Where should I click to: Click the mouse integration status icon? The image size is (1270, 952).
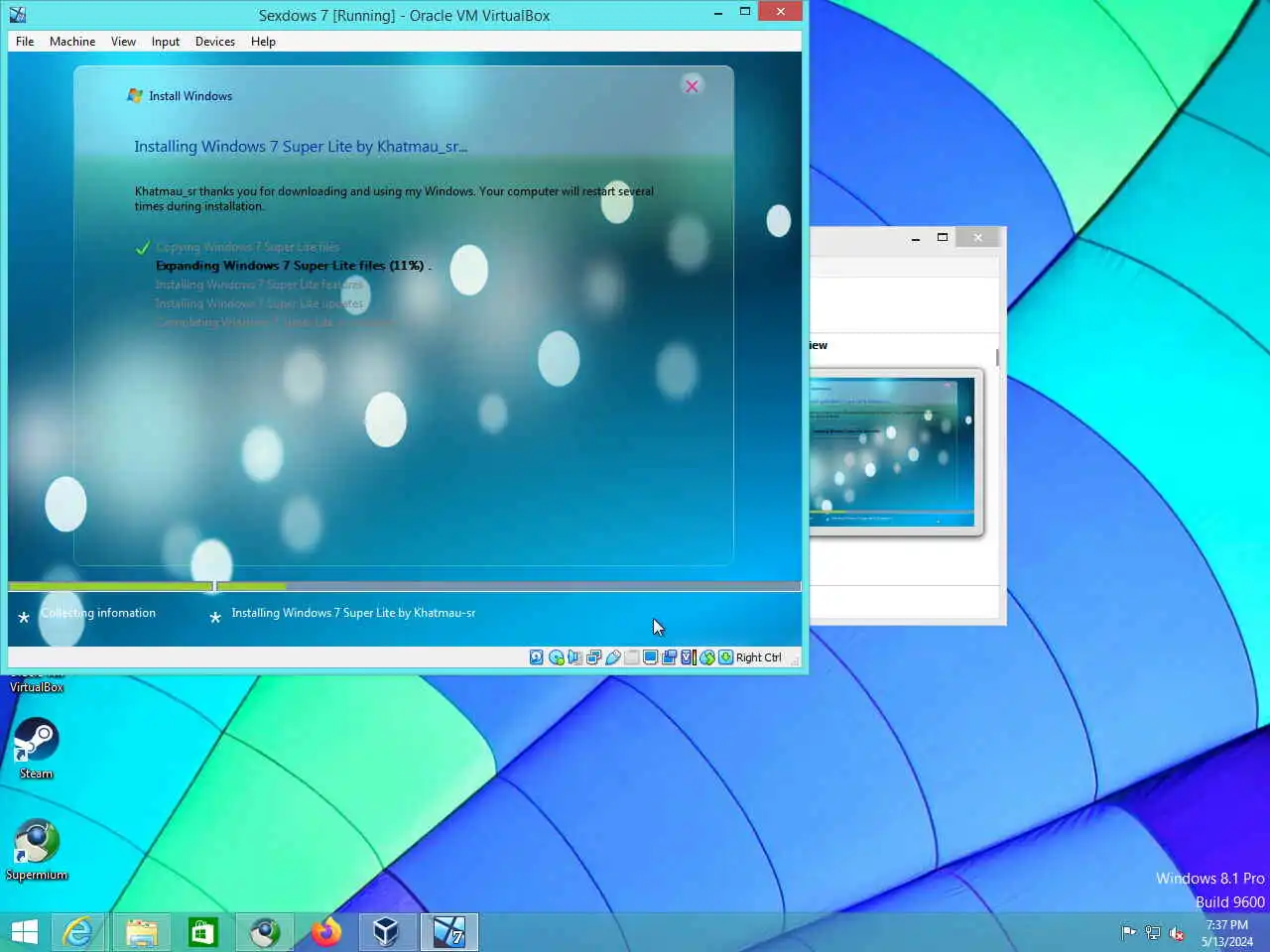[706, 657]
